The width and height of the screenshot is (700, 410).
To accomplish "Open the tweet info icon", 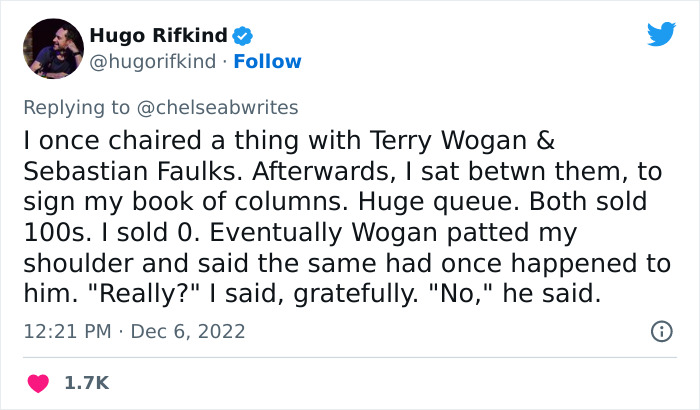I will [661, 331].
